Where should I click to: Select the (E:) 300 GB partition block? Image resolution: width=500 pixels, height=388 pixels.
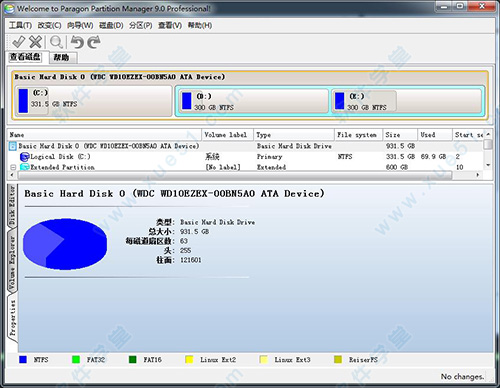407,101
